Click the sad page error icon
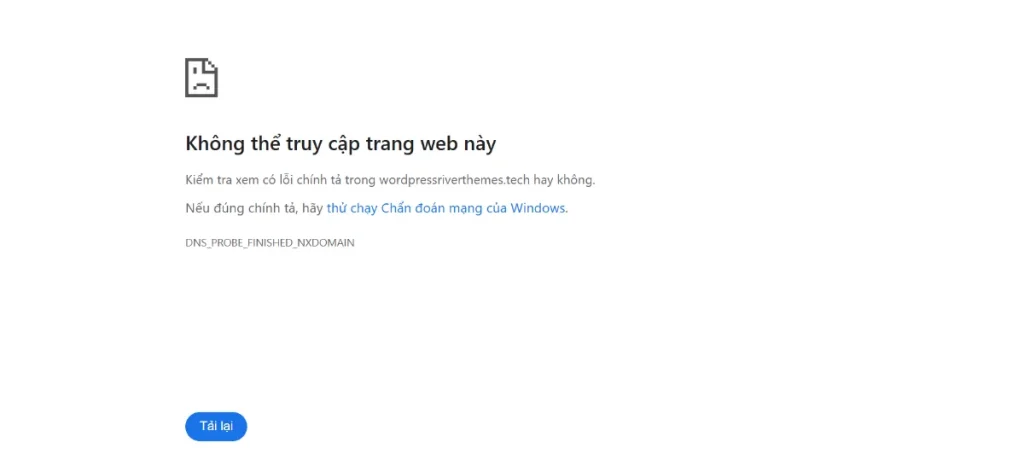Image resolution: width=1024 pixels, height=460 pixels. click(x=201, y=78)
